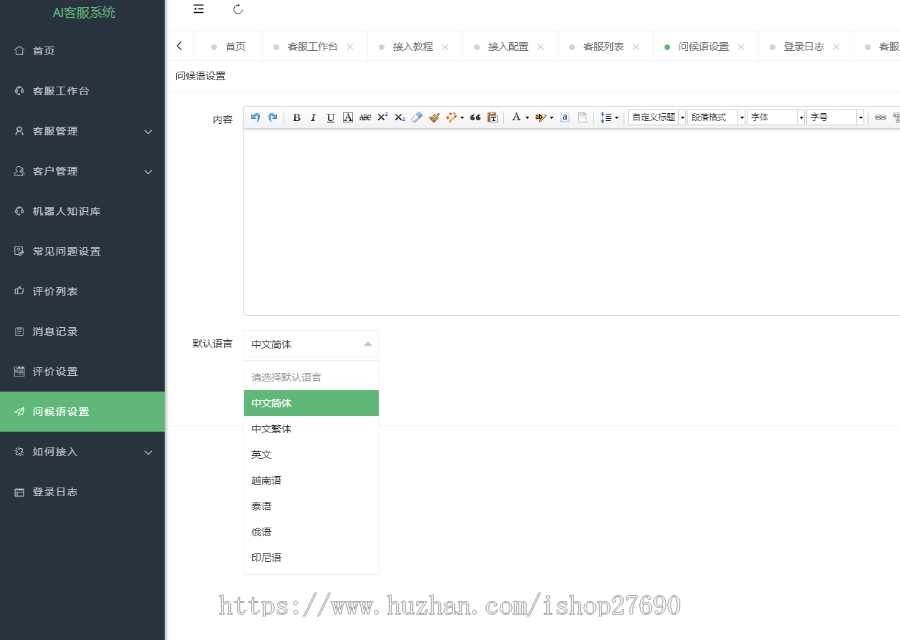Apply superscript formatting
Screen dimensions: 900x640
(382, 117)
